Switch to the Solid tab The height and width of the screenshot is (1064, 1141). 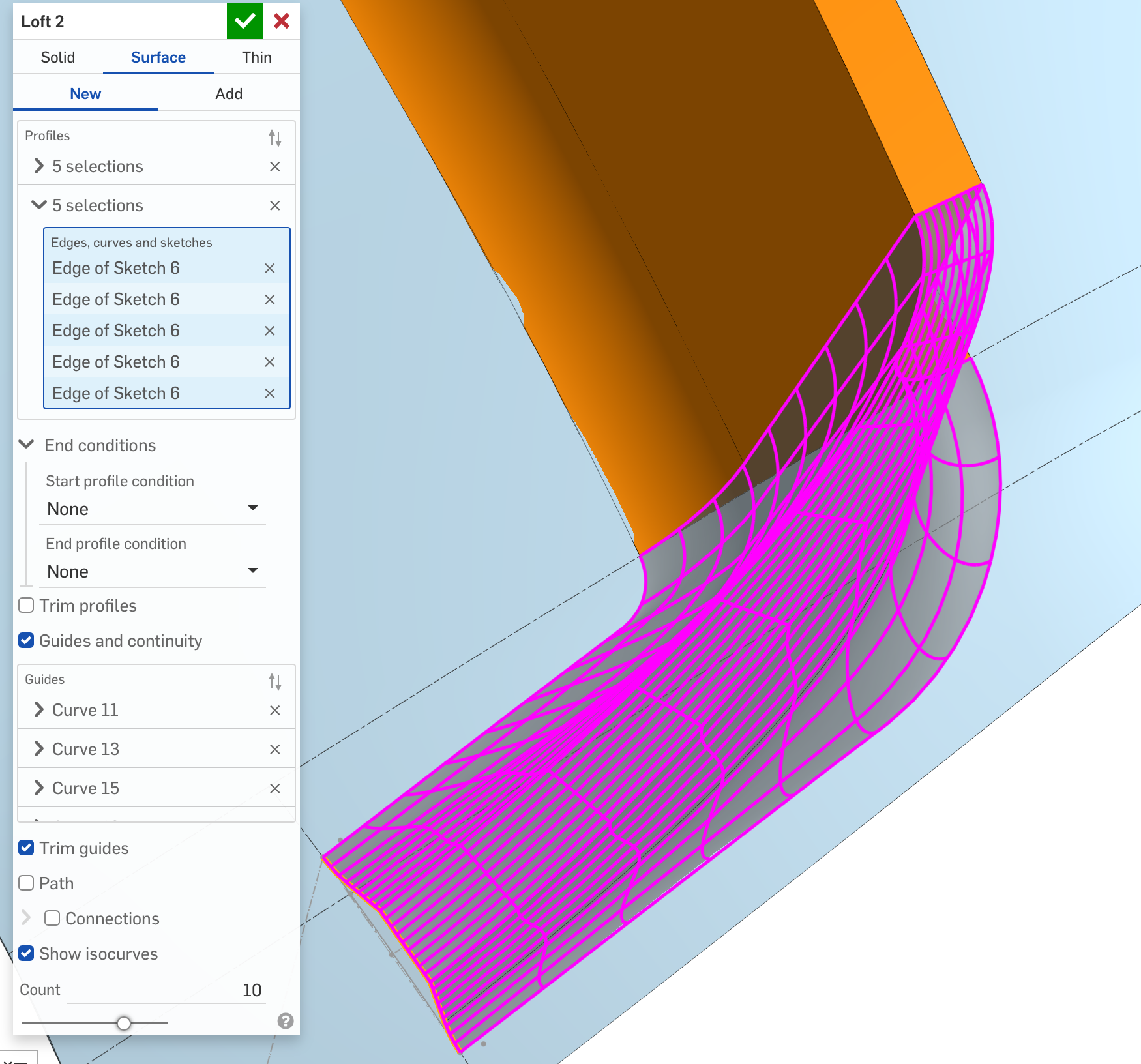58,57
